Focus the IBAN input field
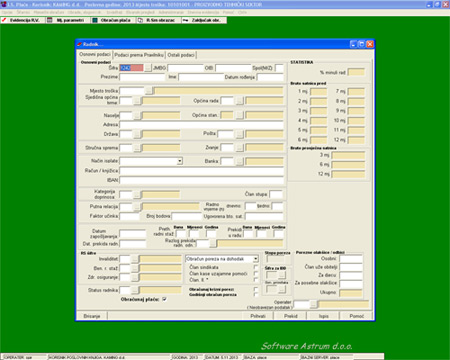 click(x=201, y=180)
